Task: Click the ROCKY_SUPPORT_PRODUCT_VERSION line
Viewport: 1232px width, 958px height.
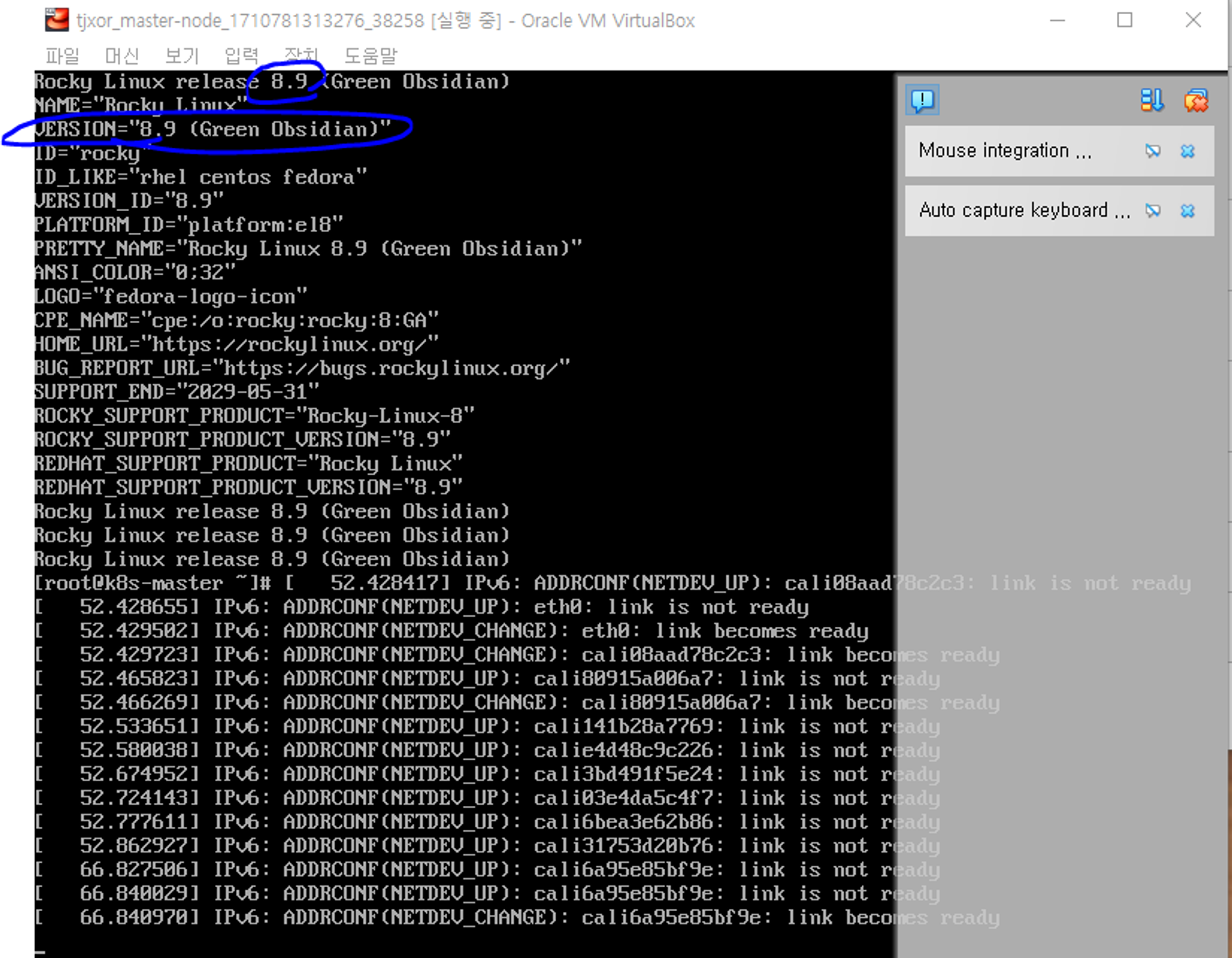Action: [x=243, y=440]
